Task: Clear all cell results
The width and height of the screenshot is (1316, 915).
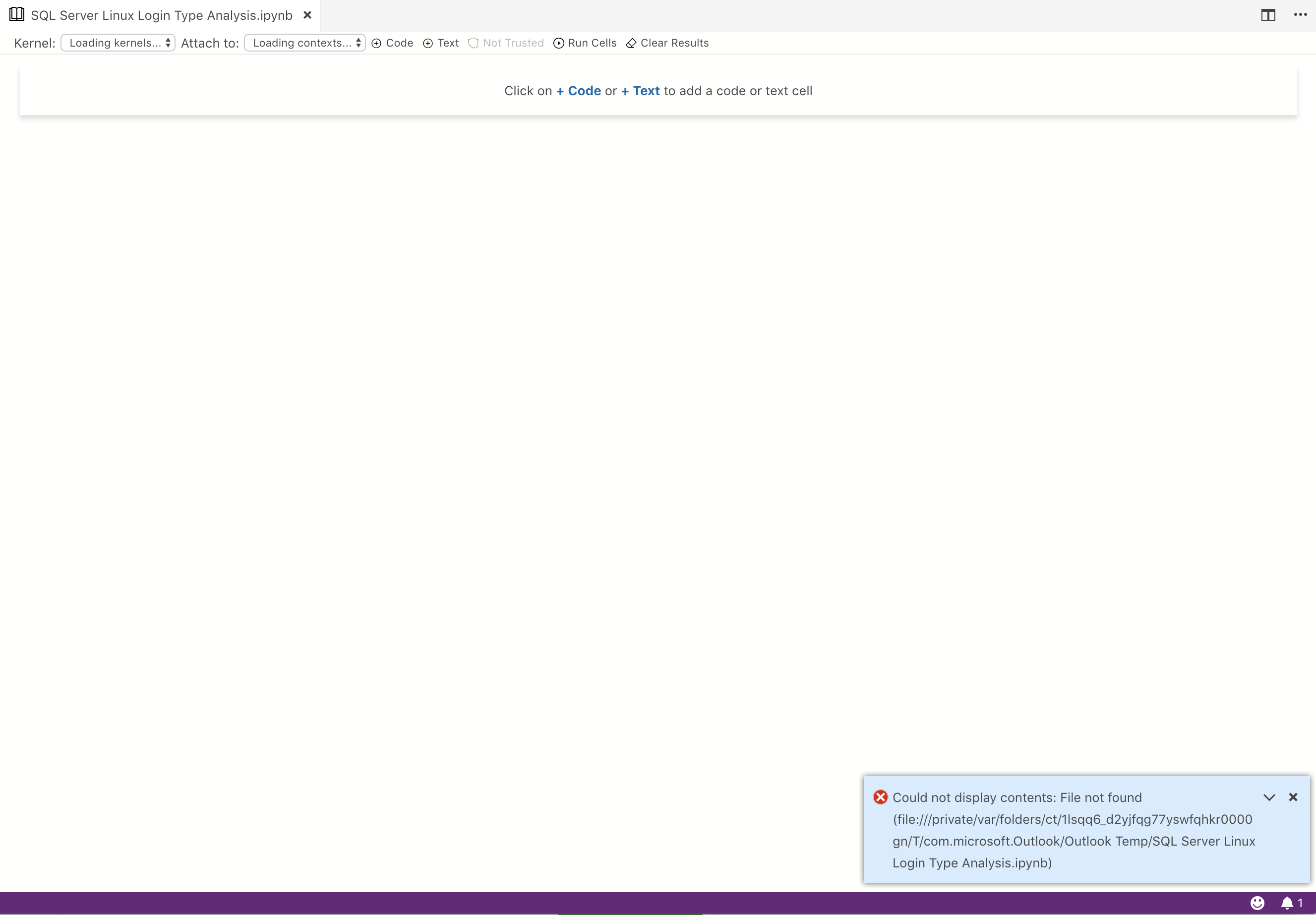Action: (x=667, y=43)
